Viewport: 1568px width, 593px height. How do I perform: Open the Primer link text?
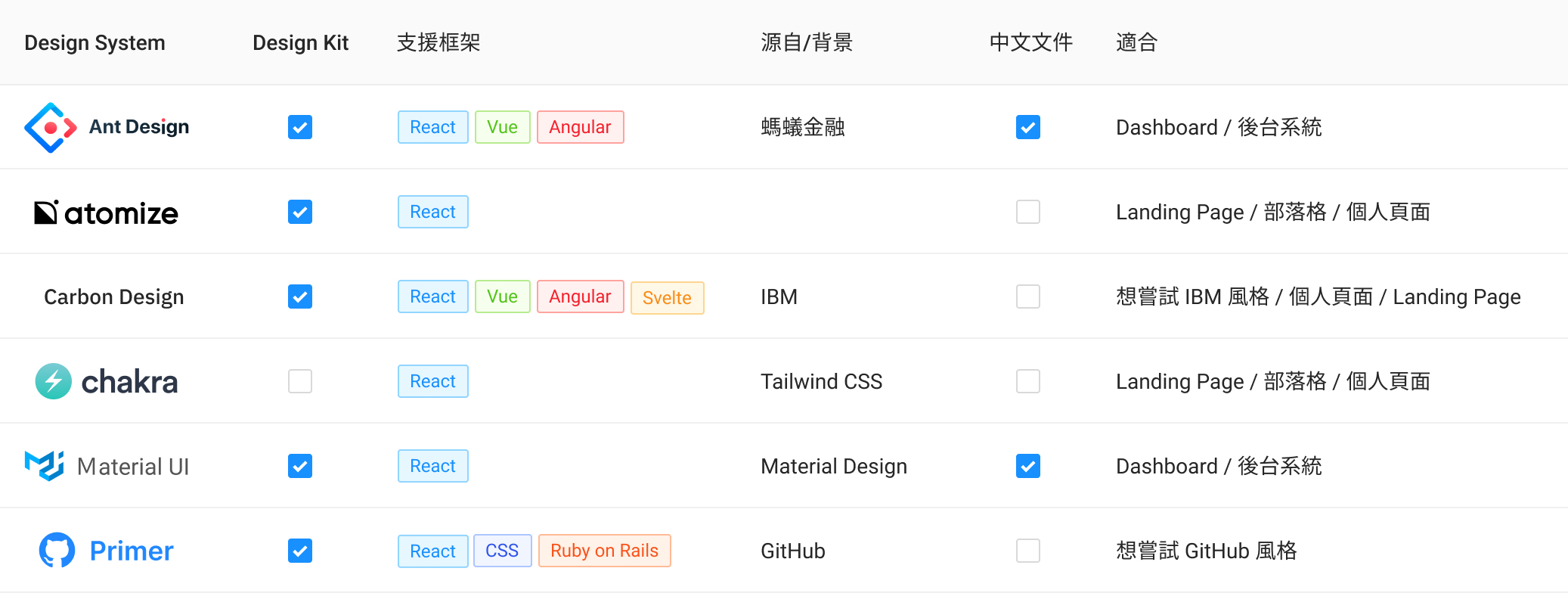tap(132, 551)
